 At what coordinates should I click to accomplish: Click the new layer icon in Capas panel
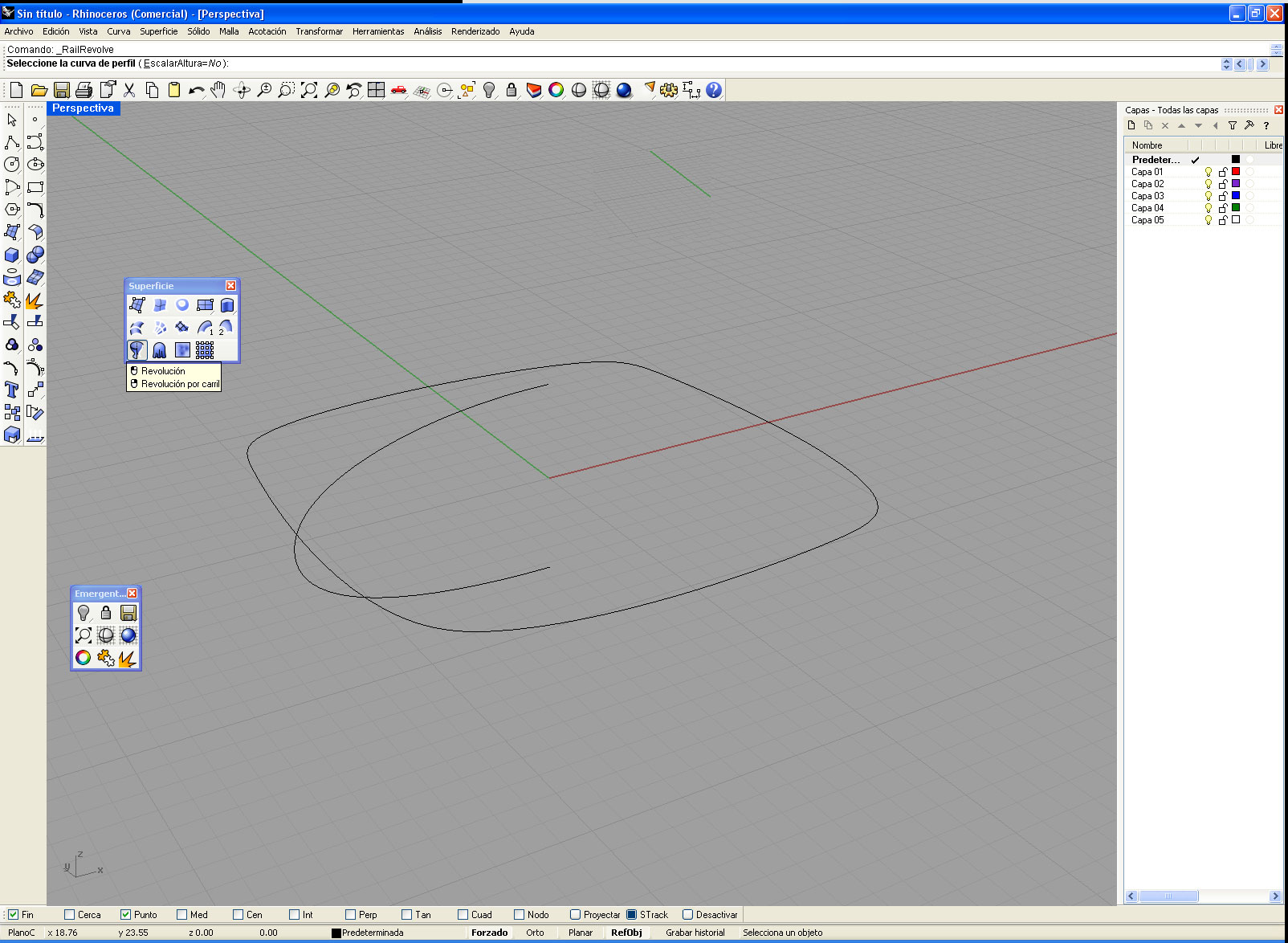point(1131,125)
